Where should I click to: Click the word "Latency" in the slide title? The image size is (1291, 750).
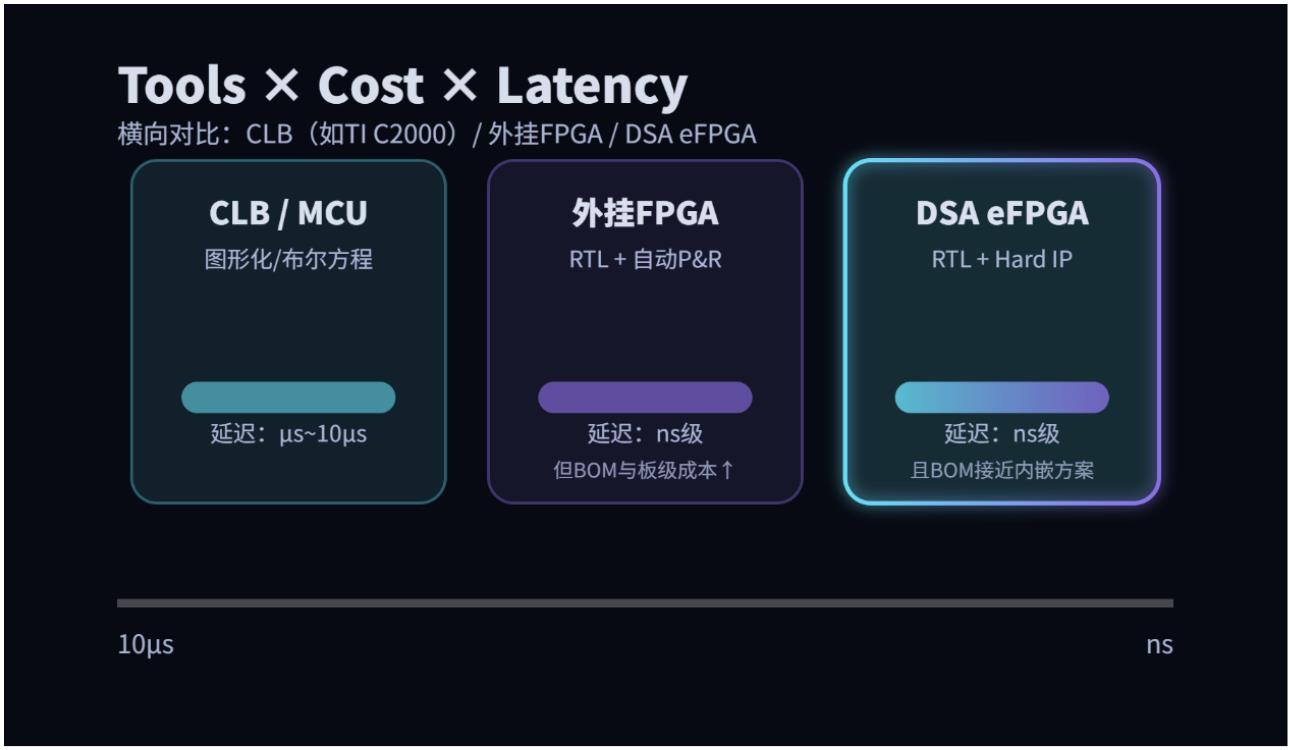pos(591,86)
